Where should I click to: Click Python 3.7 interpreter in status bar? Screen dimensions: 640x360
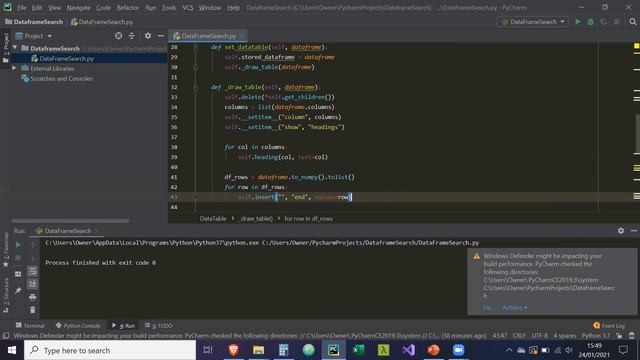click(596, 336)
